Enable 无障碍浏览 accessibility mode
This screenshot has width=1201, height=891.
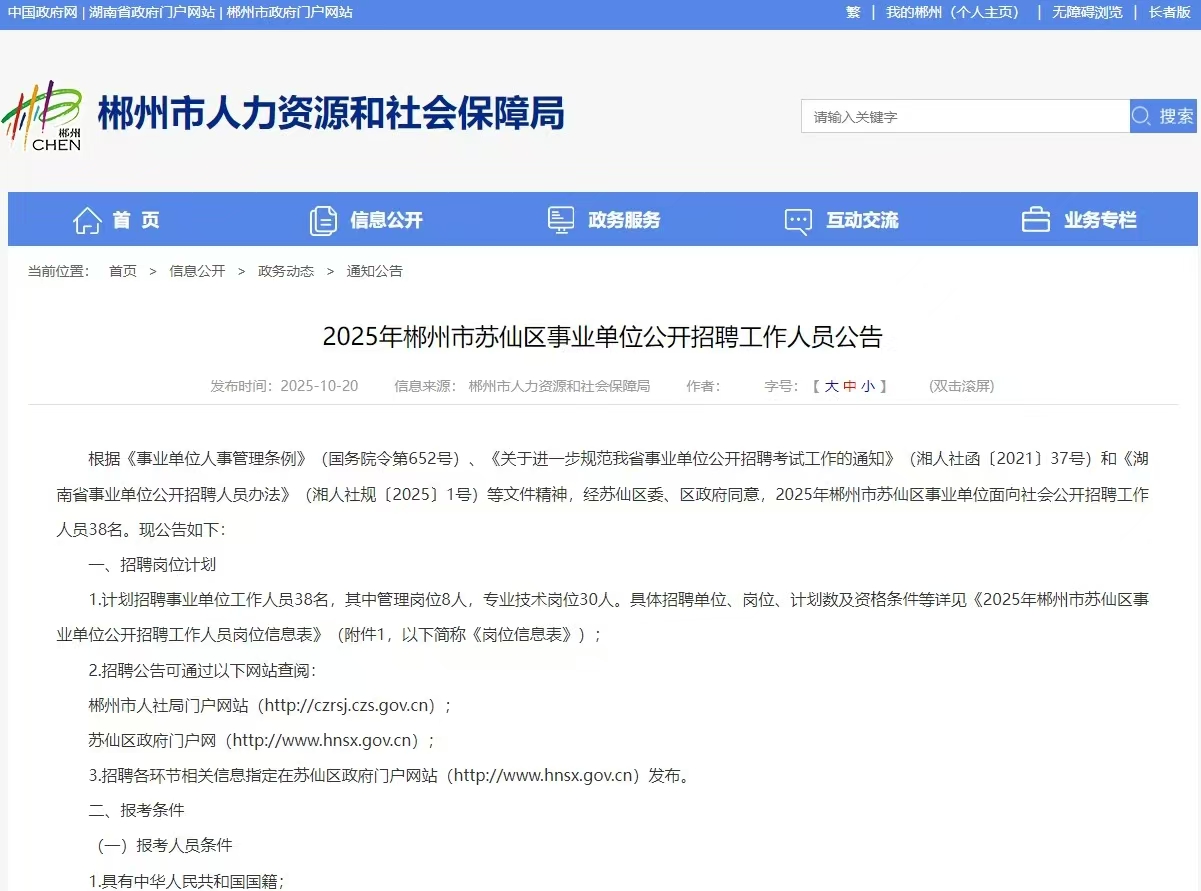tap(1087, 13)
